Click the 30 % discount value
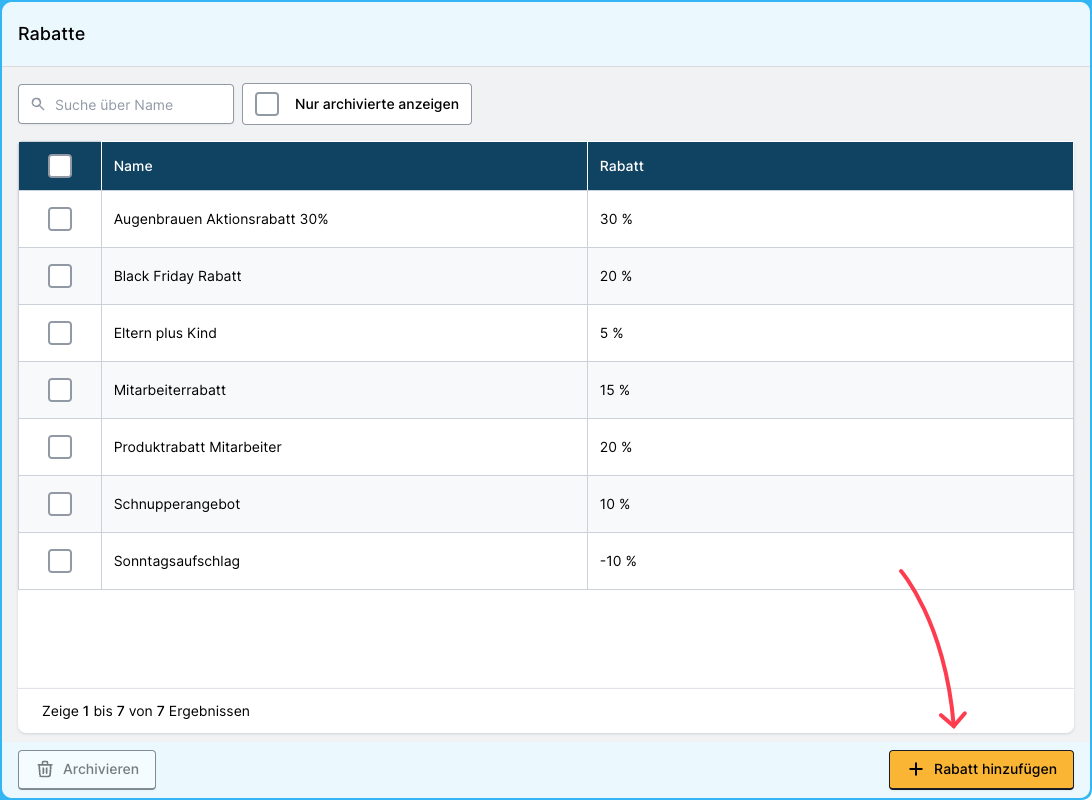1092x800 pixels. point(616,219)
